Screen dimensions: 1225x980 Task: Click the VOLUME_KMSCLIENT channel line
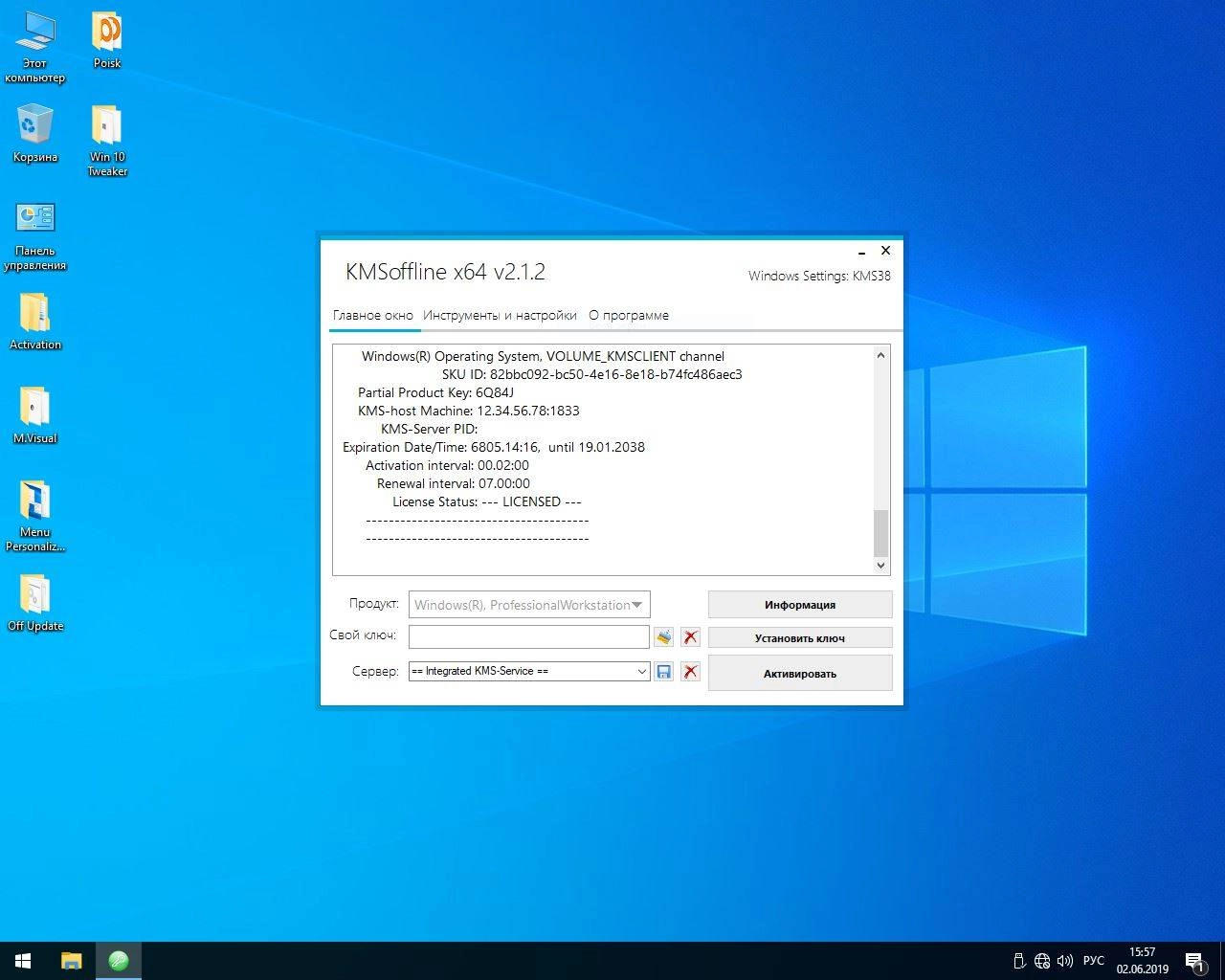(x=543, y=356)
